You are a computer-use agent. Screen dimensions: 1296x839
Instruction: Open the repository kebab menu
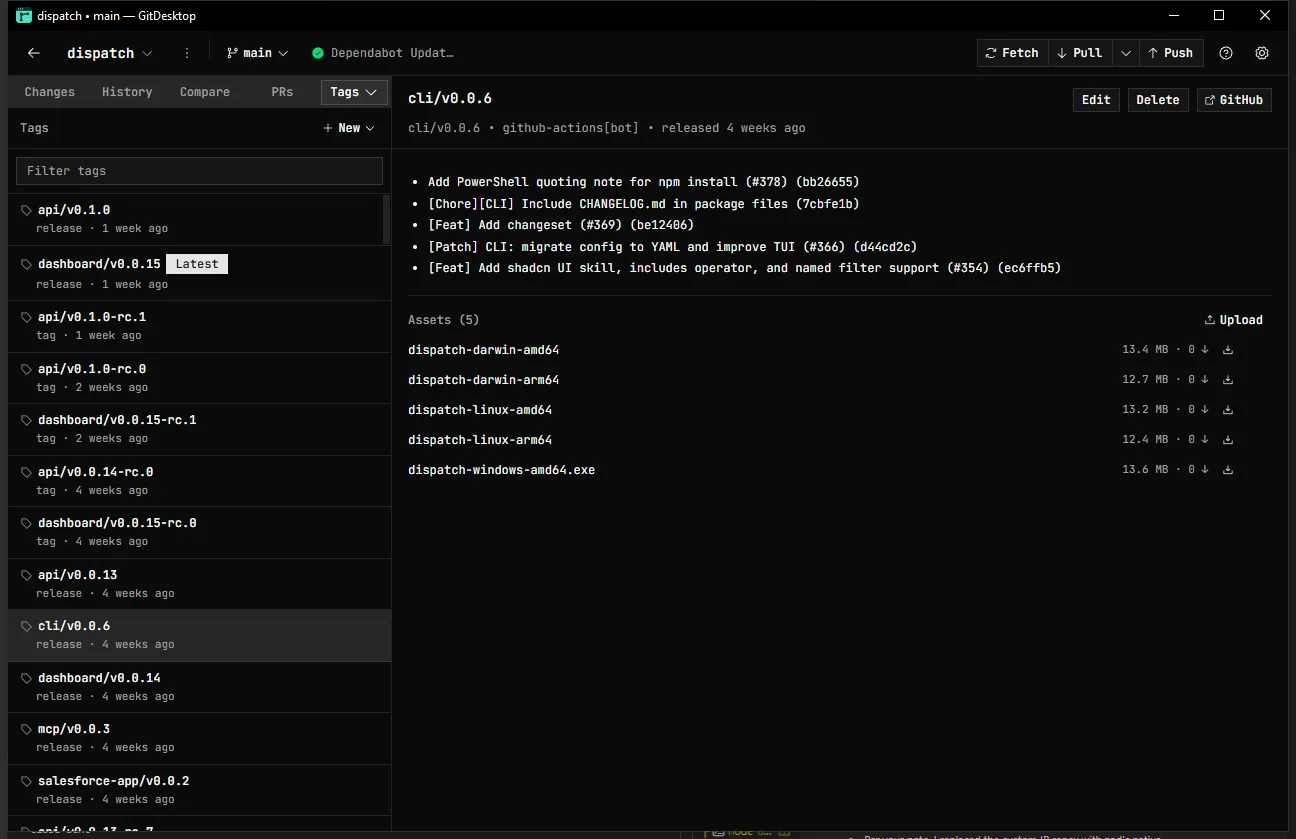[187, 53]
